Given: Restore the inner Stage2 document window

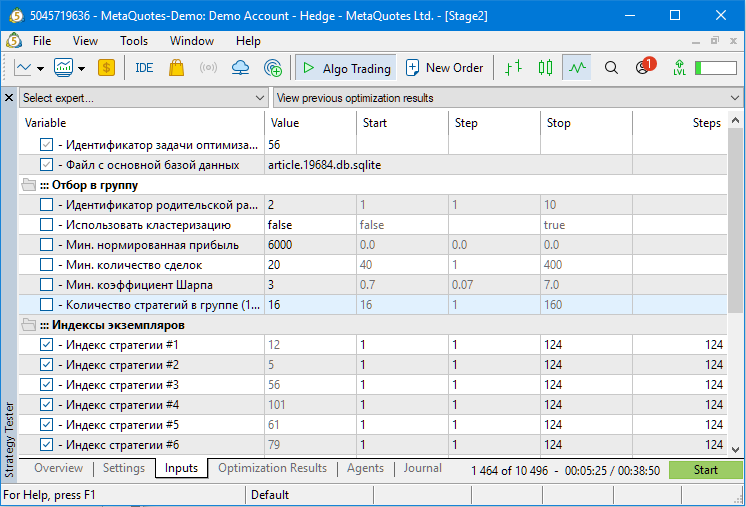Looking at the screenshot, I should pyautogui.click(x=715, y=41).
